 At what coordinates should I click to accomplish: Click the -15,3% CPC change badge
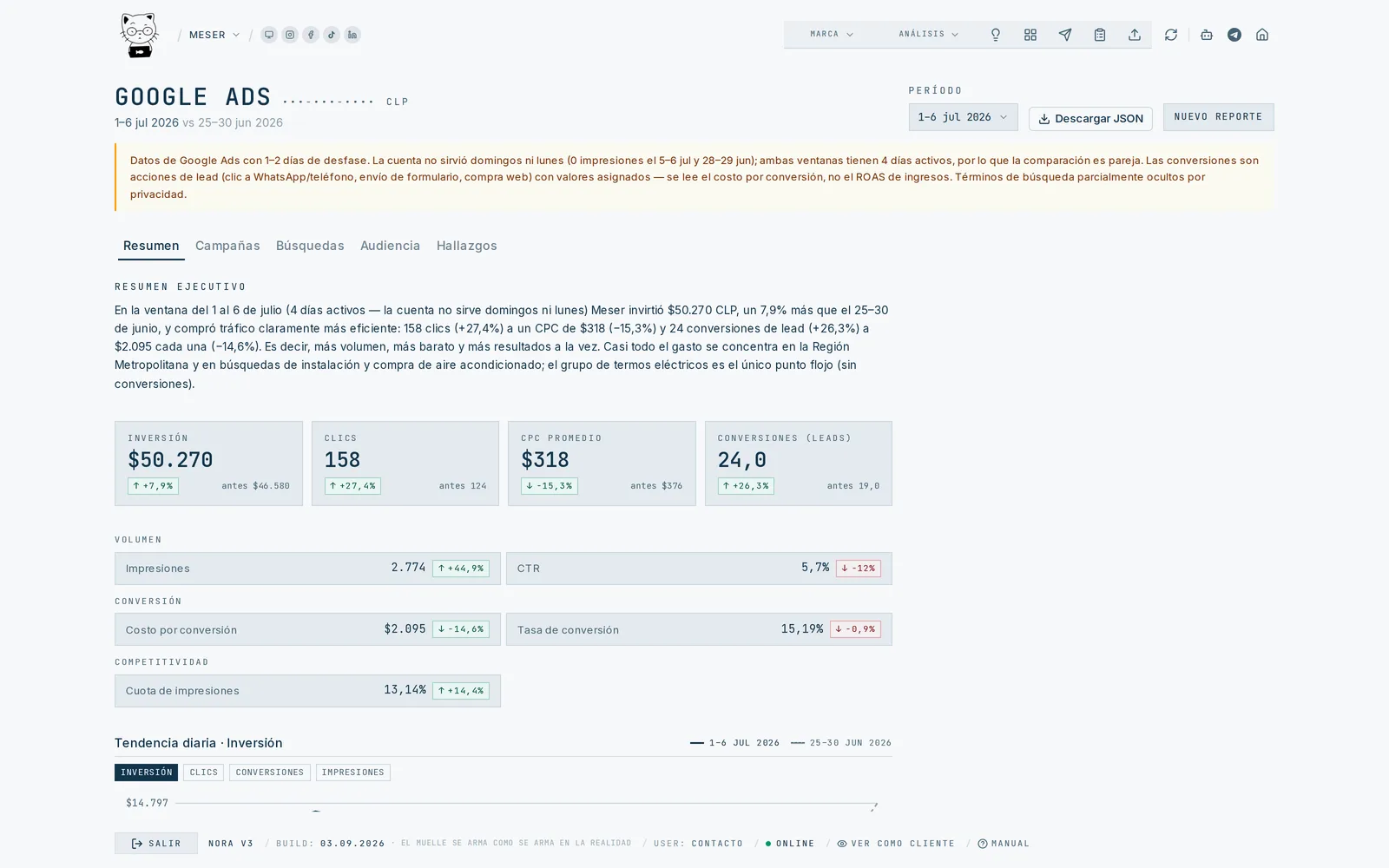point(550,486)
